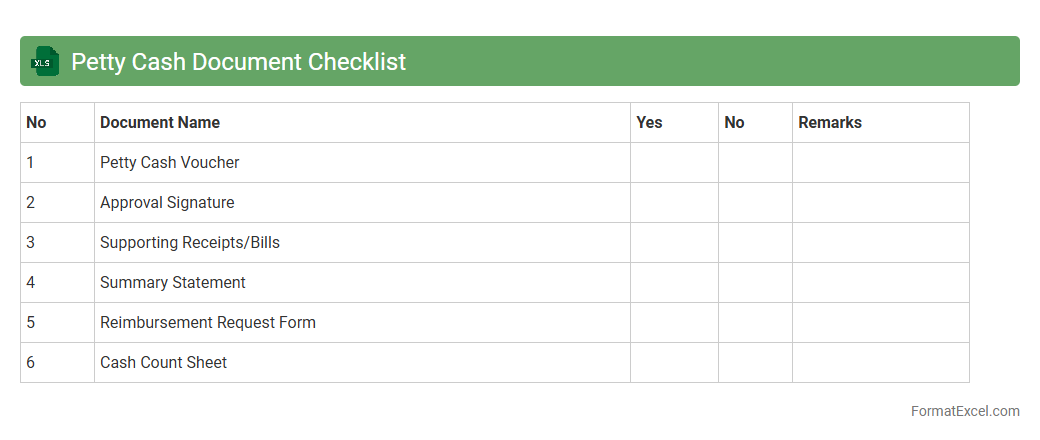1040x440 pixels.
Task: Select the Yes column header
Action: pyautogui.click(x=649, y=122)
